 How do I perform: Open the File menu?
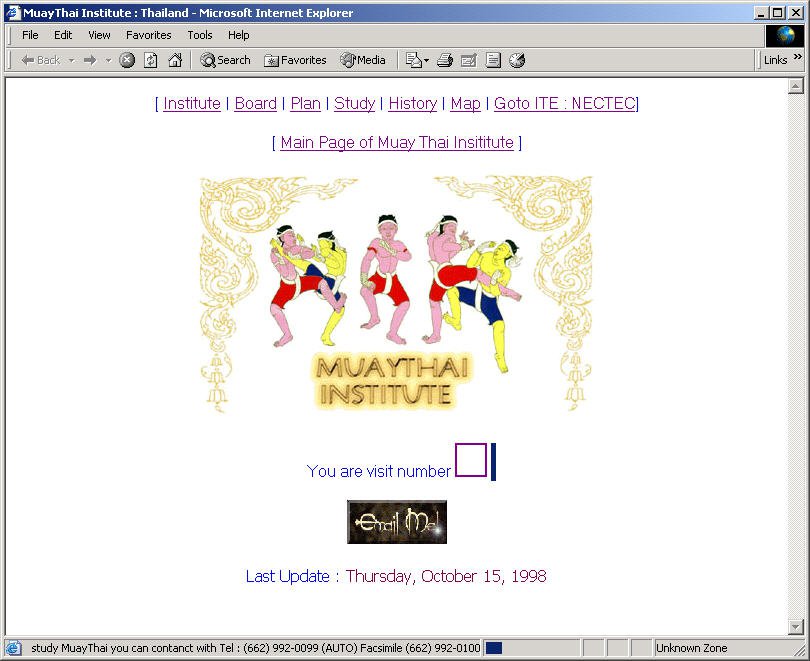tap(30, 35)
